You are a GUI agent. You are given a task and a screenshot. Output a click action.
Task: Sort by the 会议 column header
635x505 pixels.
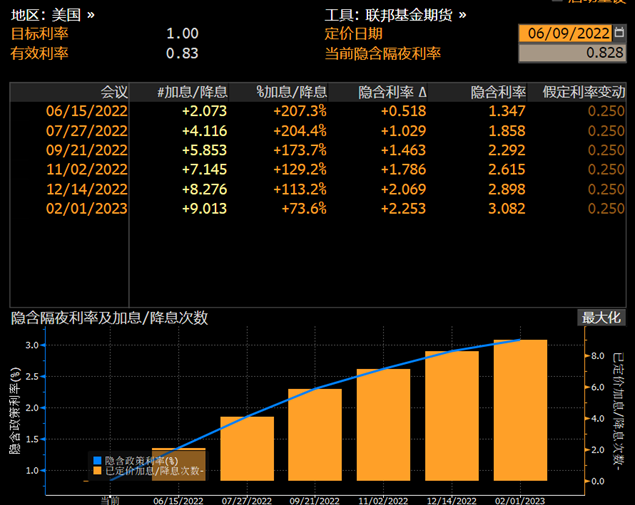(114, 92)
